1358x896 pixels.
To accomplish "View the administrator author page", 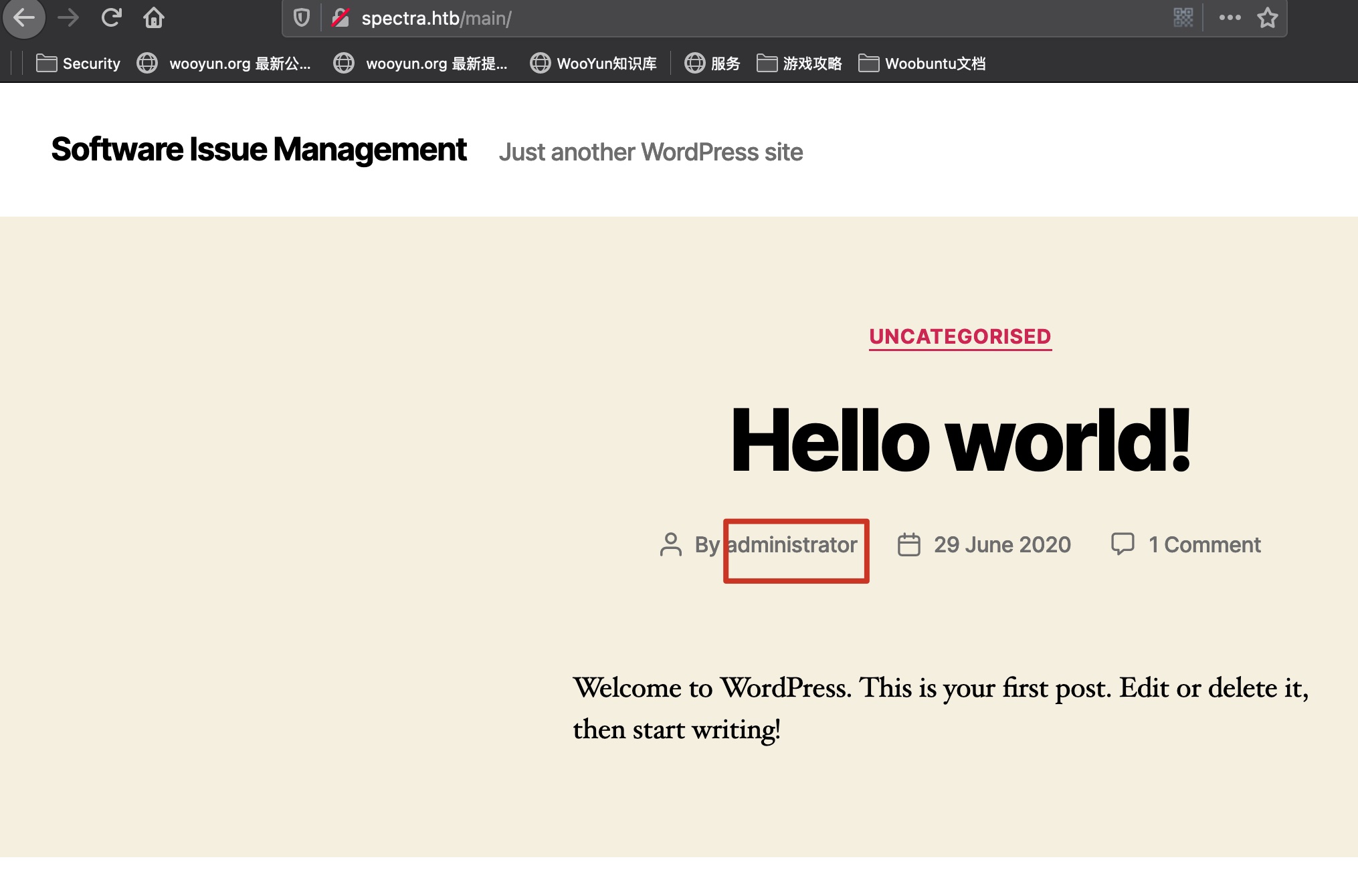I will (x=792, y=545).
